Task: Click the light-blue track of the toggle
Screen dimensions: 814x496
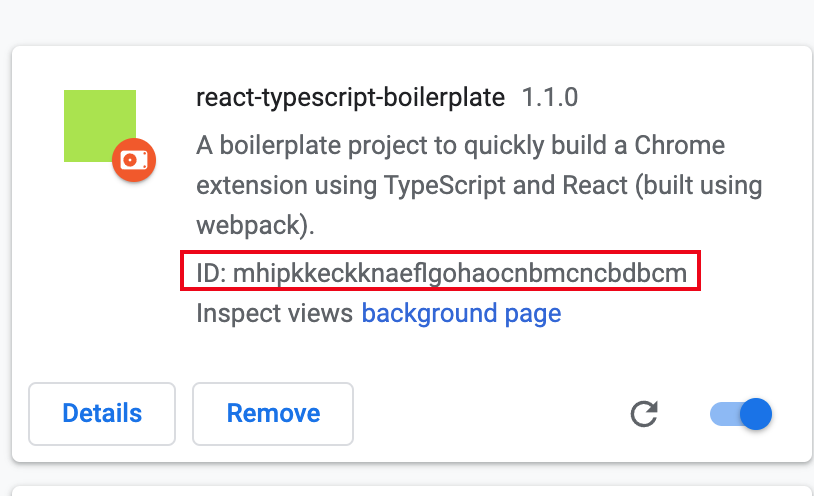Action: tap(724, 414)
